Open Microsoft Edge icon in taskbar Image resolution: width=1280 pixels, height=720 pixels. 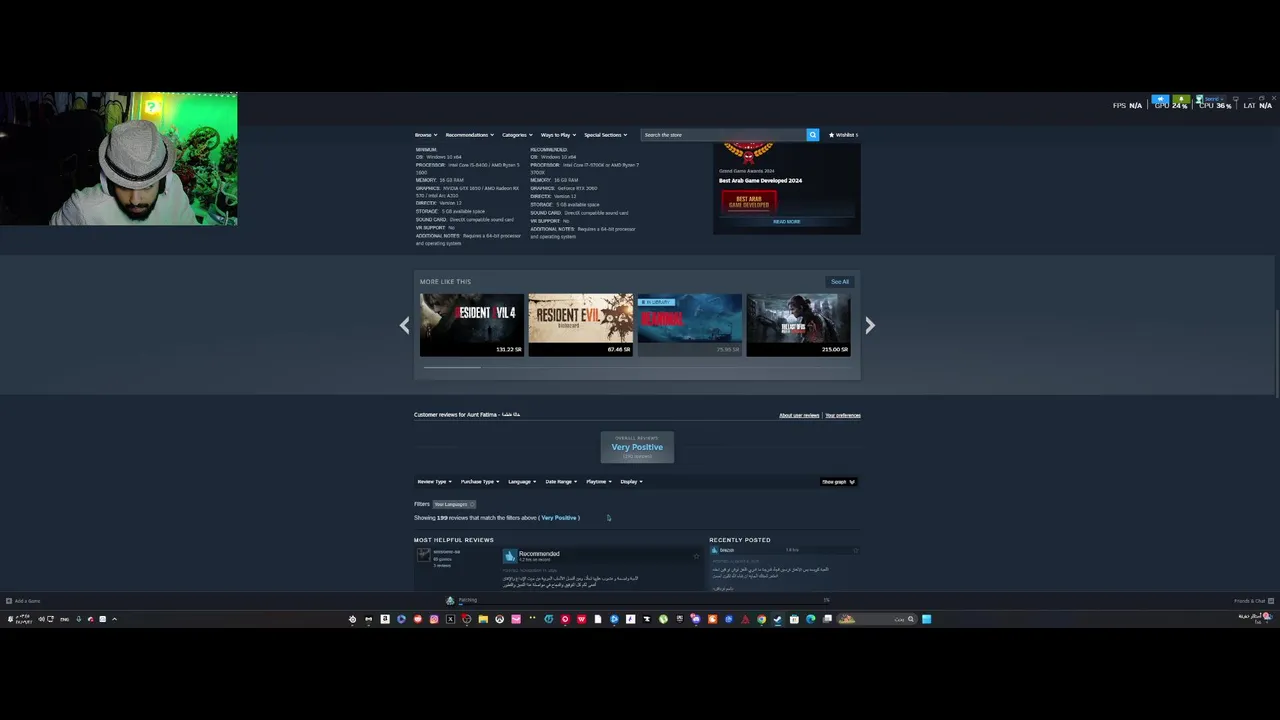pos(810,619)
